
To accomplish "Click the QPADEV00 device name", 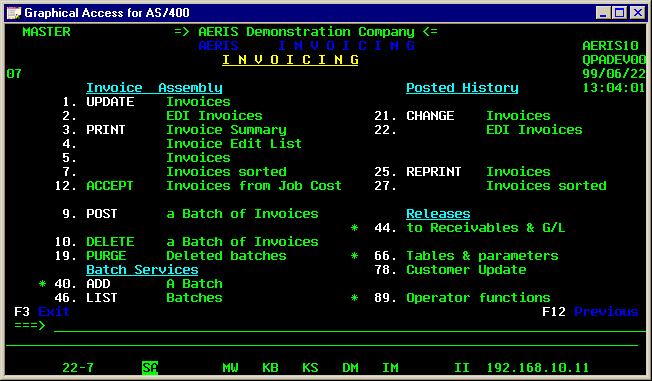I will 614,60.
